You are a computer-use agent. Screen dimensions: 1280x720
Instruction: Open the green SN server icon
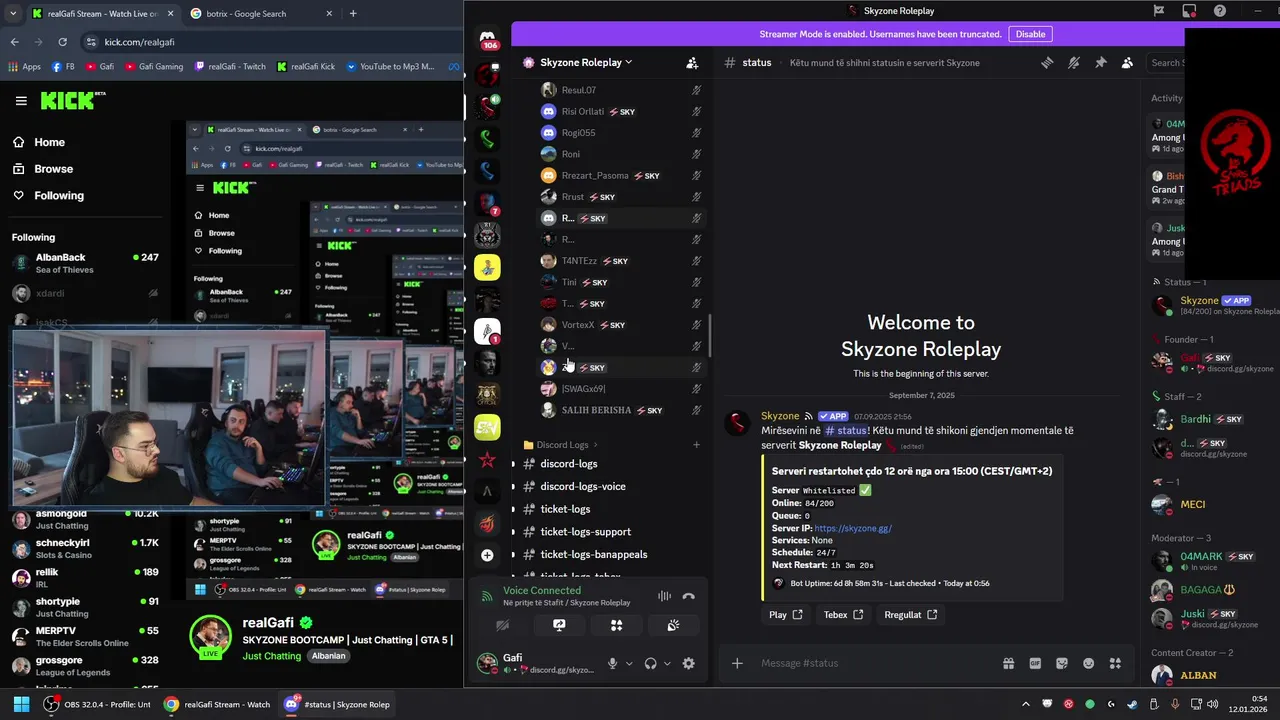click(487, 427)
